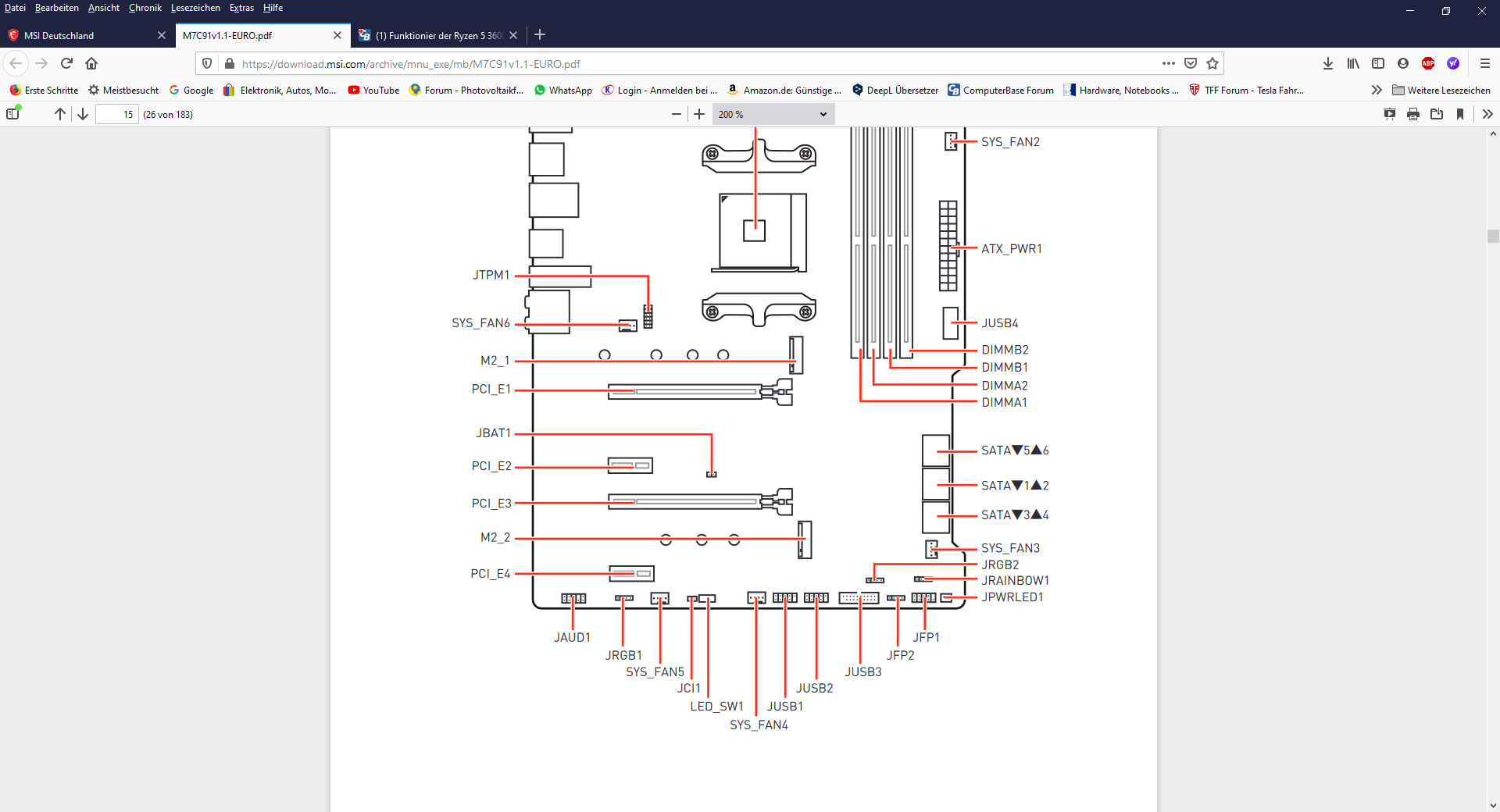Close the M7C91v1.1-EURO.pdf tab

pos(337,35)
